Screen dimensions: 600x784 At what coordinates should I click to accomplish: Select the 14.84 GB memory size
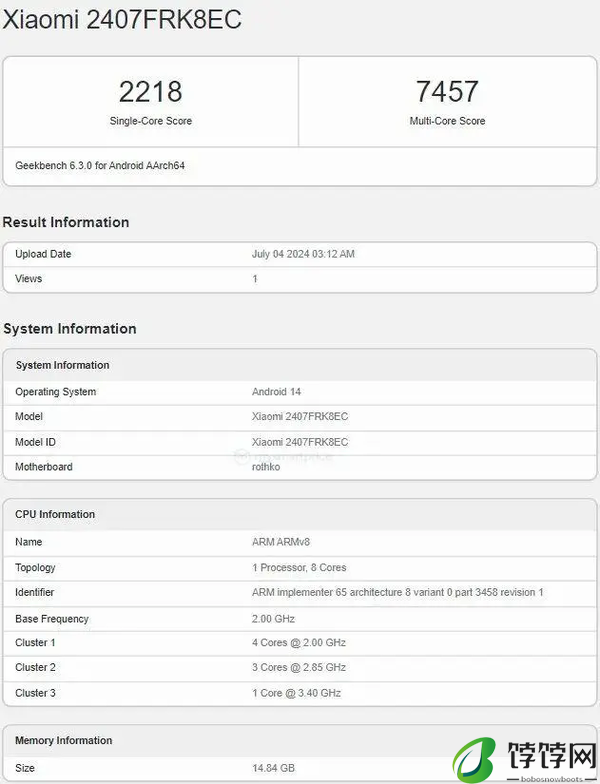(273, 768)
